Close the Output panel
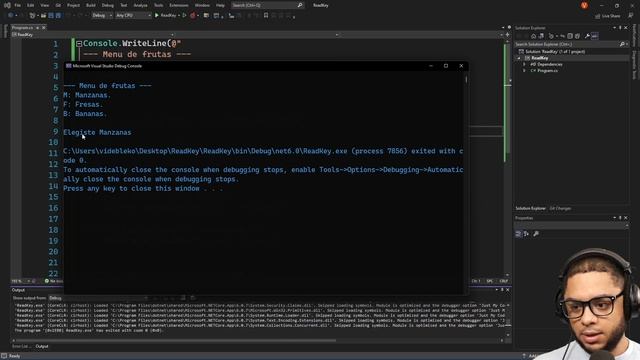The image size is (640, 360). point(508,290)
